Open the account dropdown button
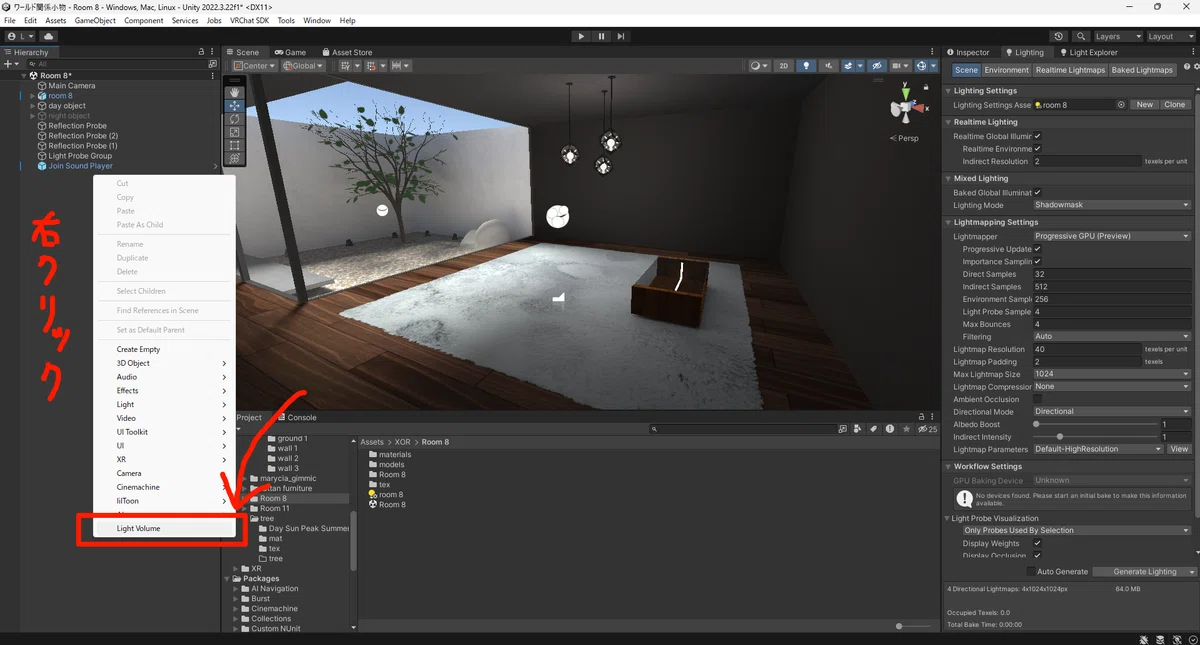The image size is (1200, 645). (20, 36)
